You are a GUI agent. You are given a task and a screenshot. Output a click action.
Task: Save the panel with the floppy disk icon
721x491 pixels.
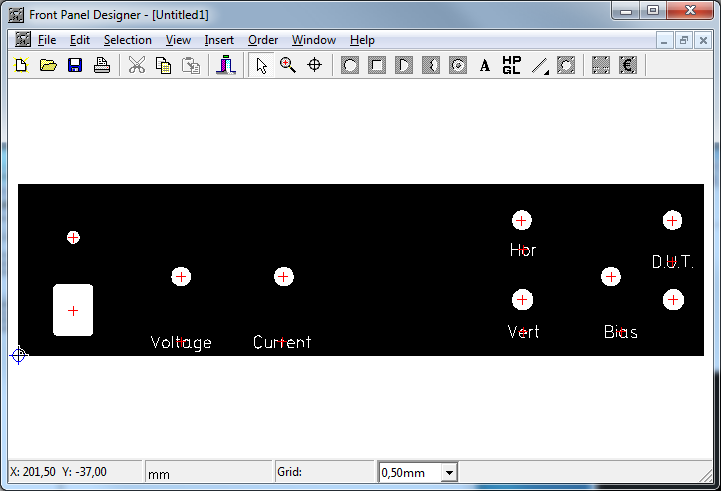tap(74, 66)
